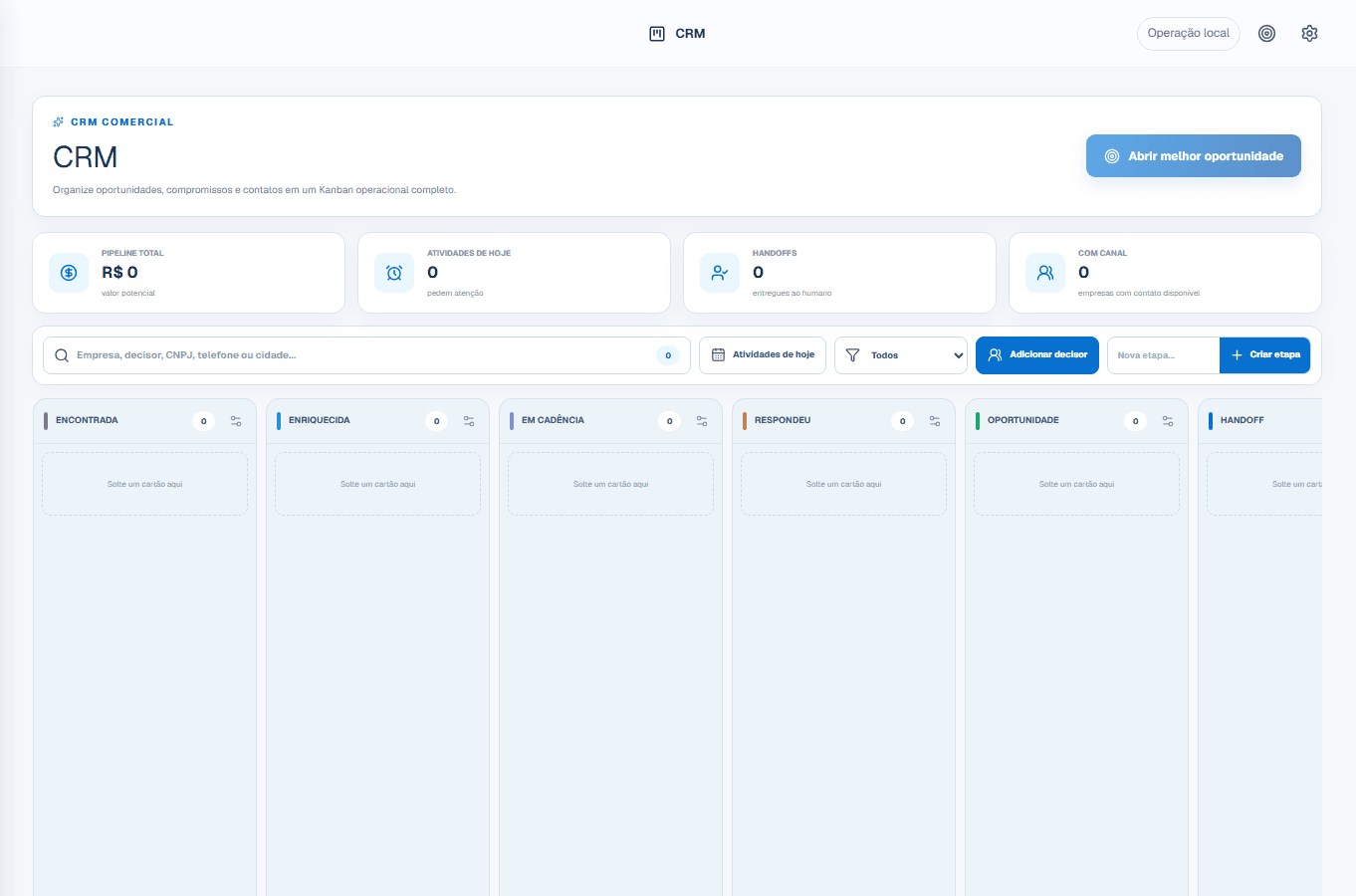Click the result count badge in search bar
Image resolution: width=1356 pixels, height=896 pixels.
(x=668, y=355)
